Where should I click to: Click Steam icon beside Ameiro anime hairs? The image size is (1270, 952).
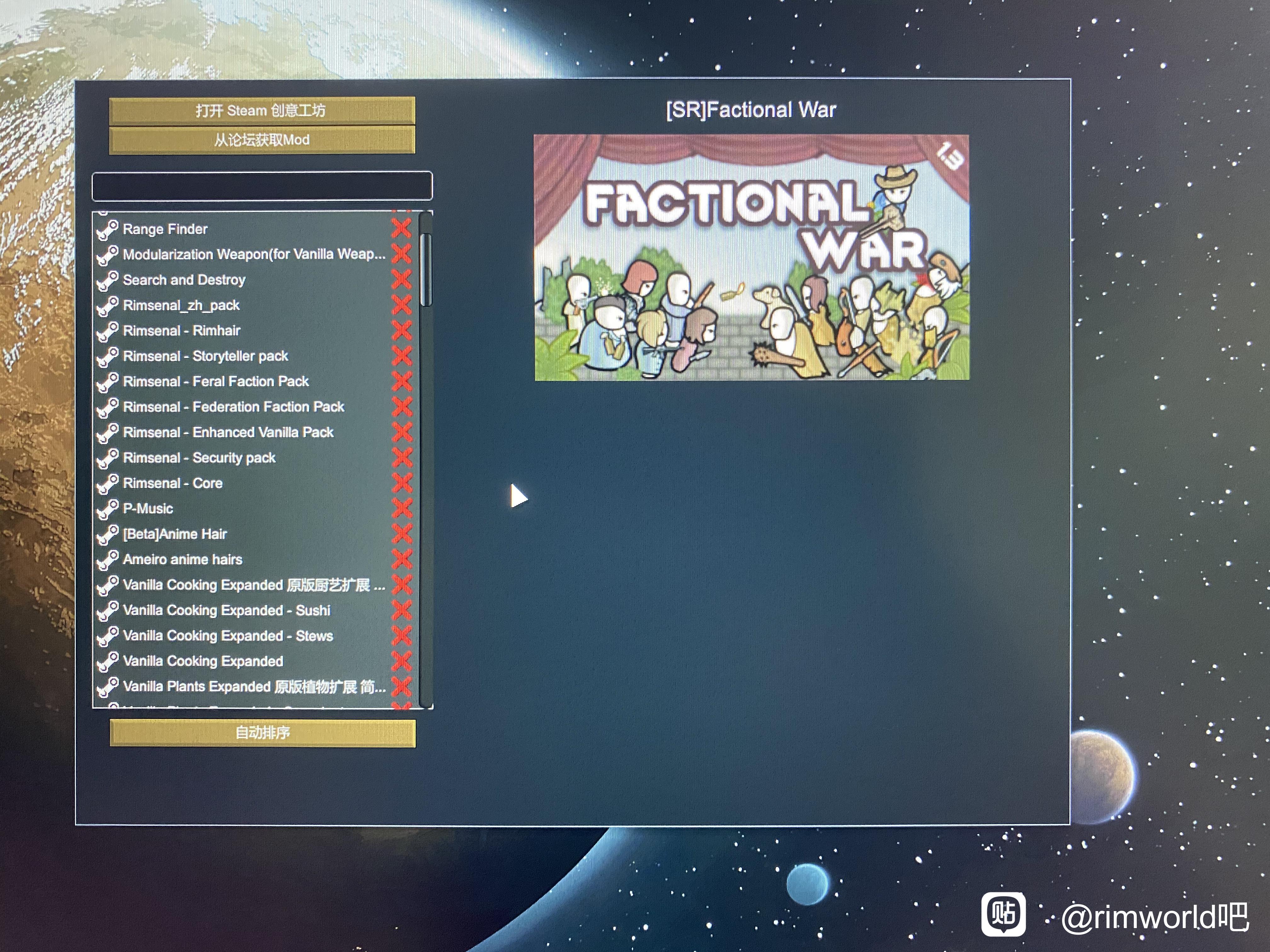pos(107,559)
